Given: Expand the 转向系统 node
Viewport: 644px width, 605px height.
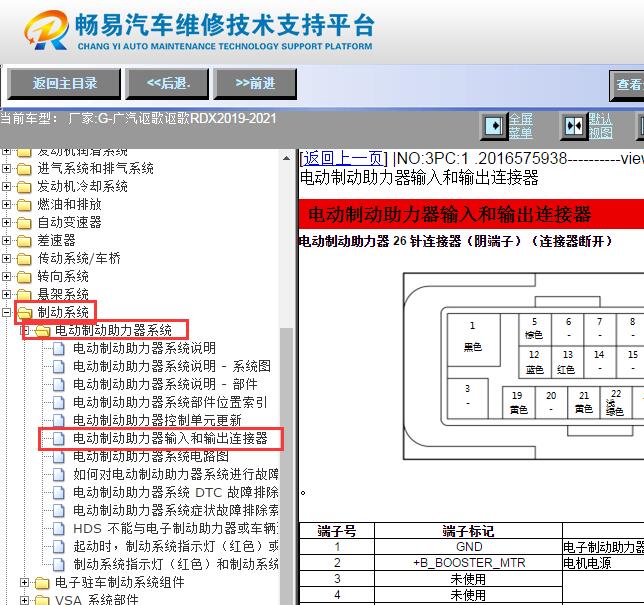Looking at the screenshot, I should point(6,276).
